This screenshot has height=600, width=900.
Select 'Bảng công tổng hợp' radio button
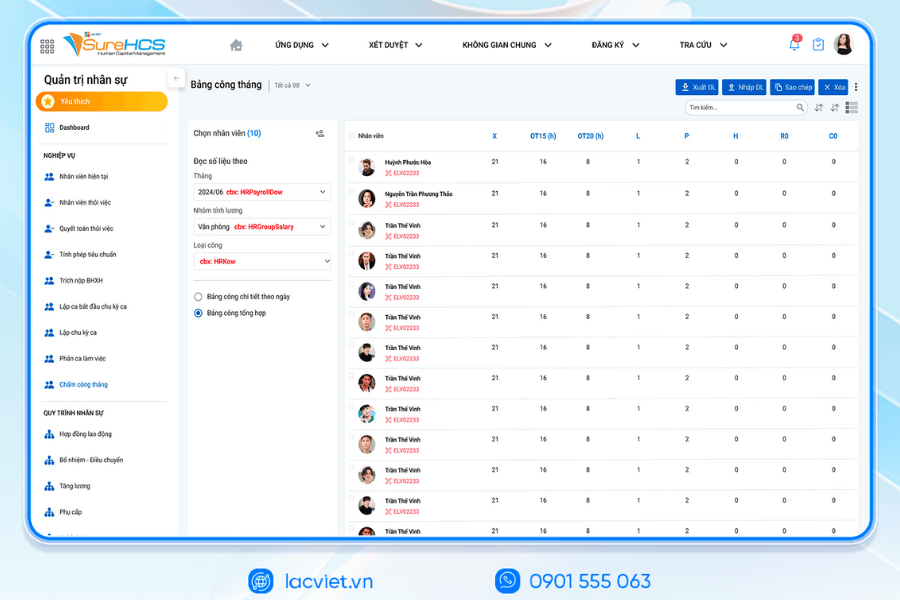click(198, 313)
